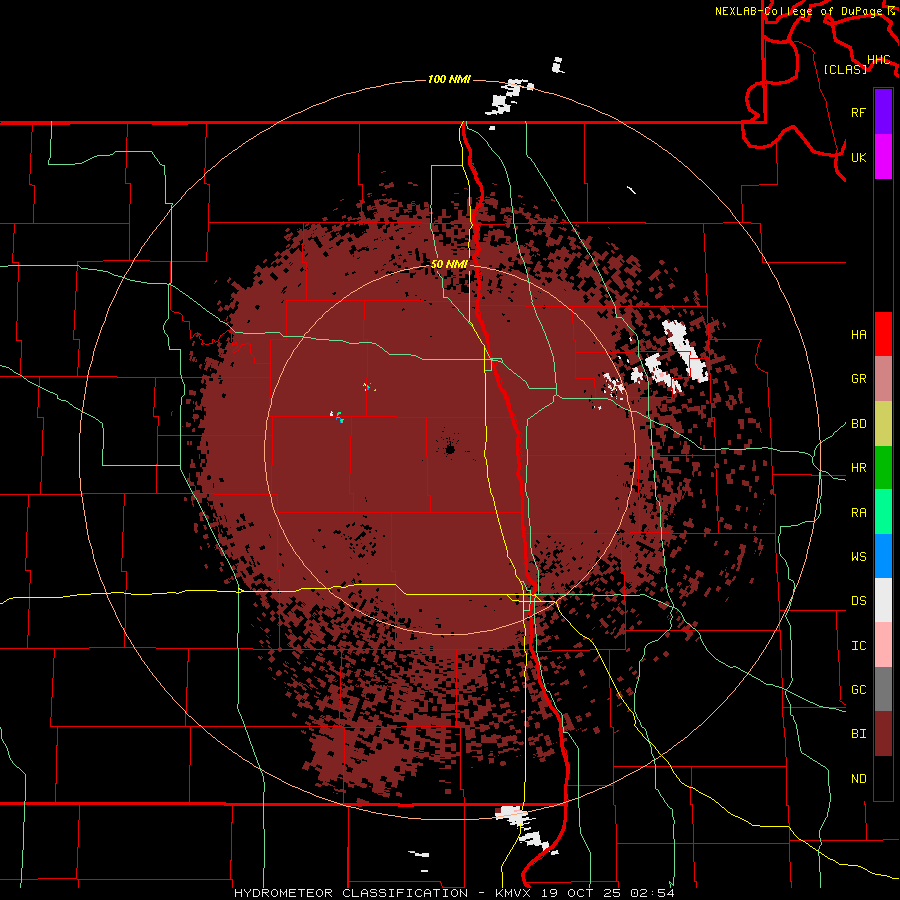Click the HYDROMETEOR CLASSIFICATION title text
This screenshot has width=900, height=900.
click(x=351, y=893)
